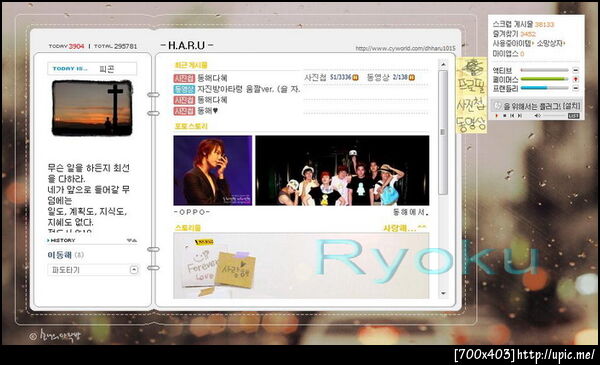Click the 사진첩 badge beside 동해♥

click(184, 111)
